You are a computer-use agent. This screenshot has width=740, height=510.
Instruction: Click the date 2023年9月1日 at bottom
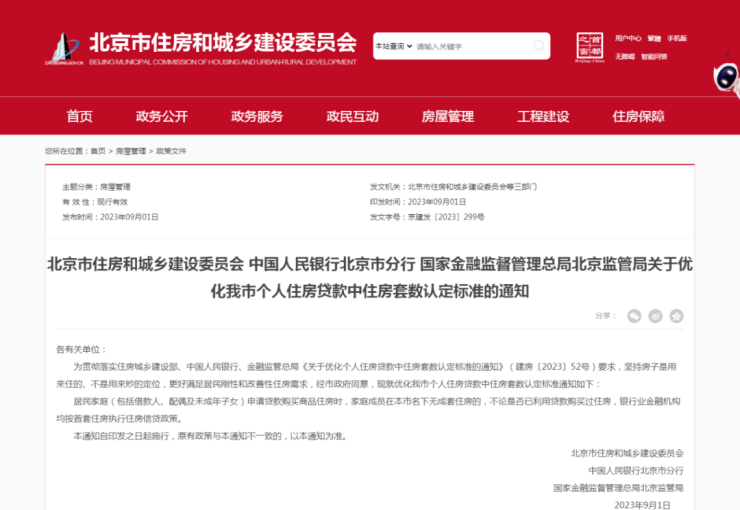pyautogui.click(x=642, y=505)
